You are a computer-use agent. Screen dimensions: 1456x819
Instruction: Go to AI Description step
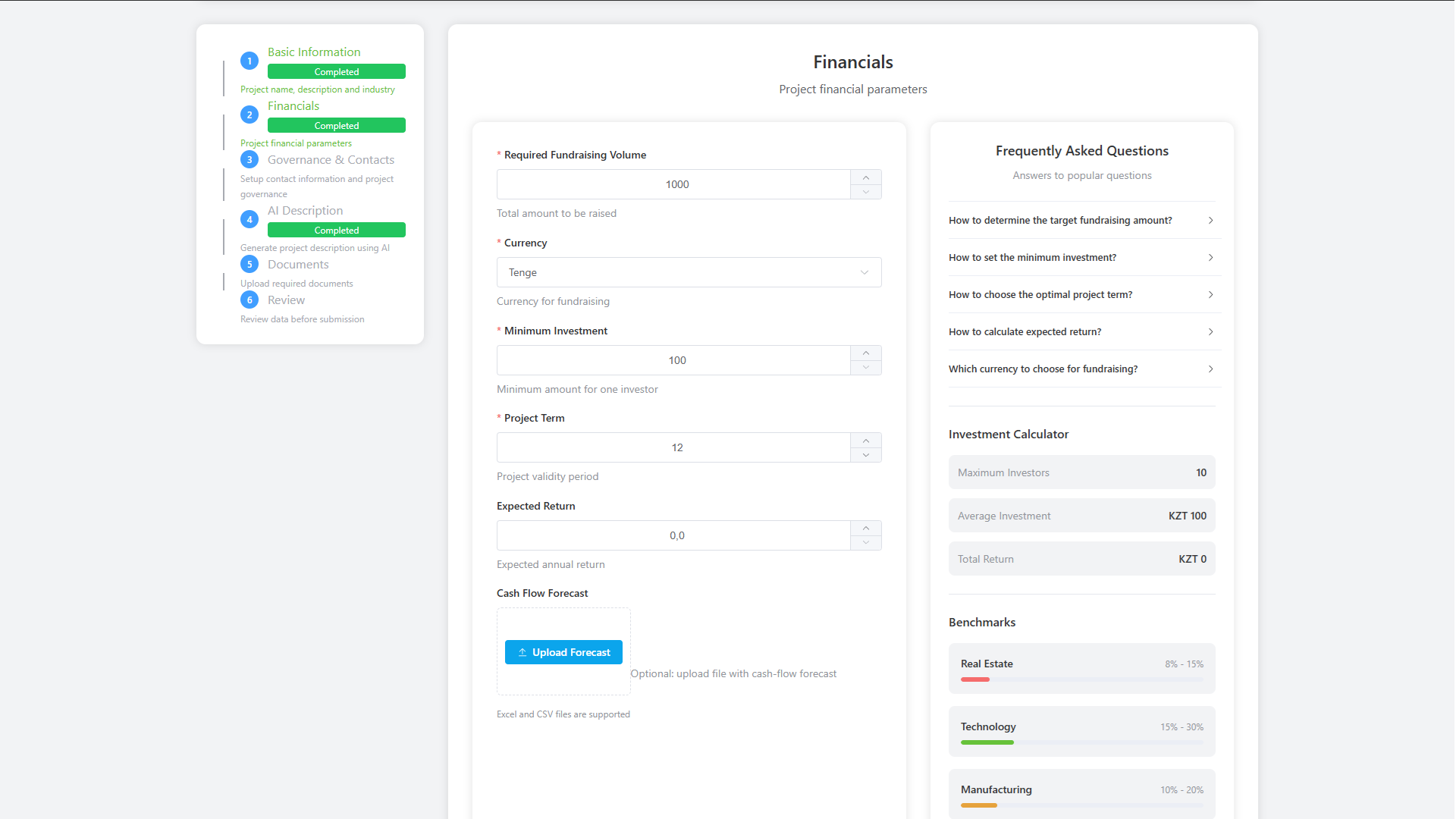[305, 211]
